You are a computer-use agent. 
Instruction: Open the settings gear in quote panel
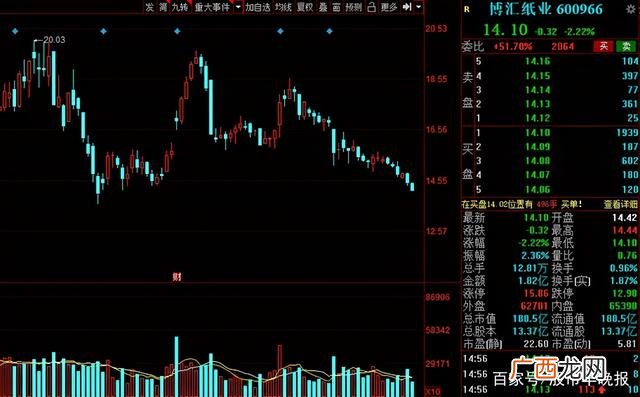coord(631,9)
